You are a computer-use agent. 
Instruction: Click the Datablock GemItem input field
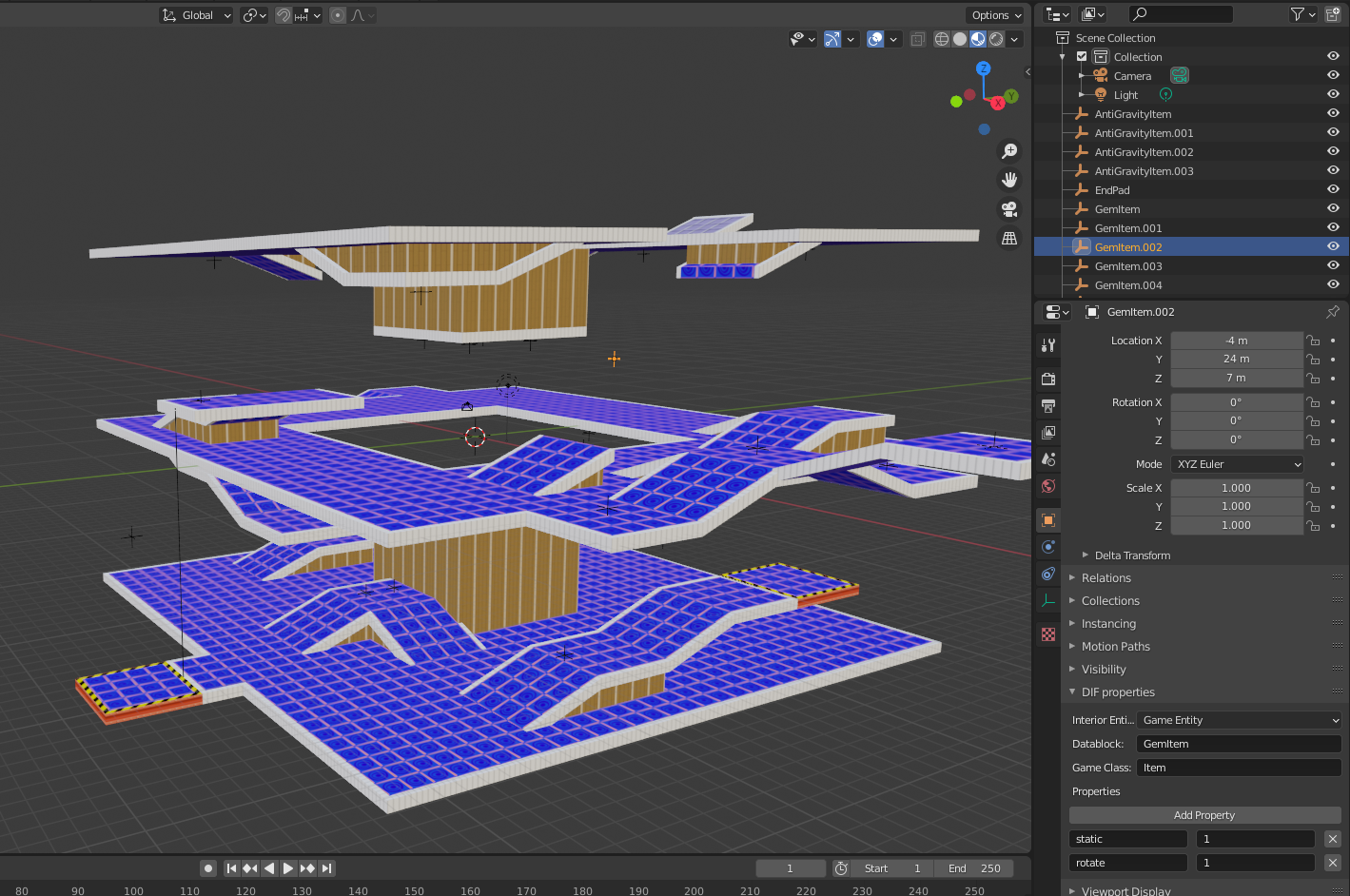pos(1238,744)
